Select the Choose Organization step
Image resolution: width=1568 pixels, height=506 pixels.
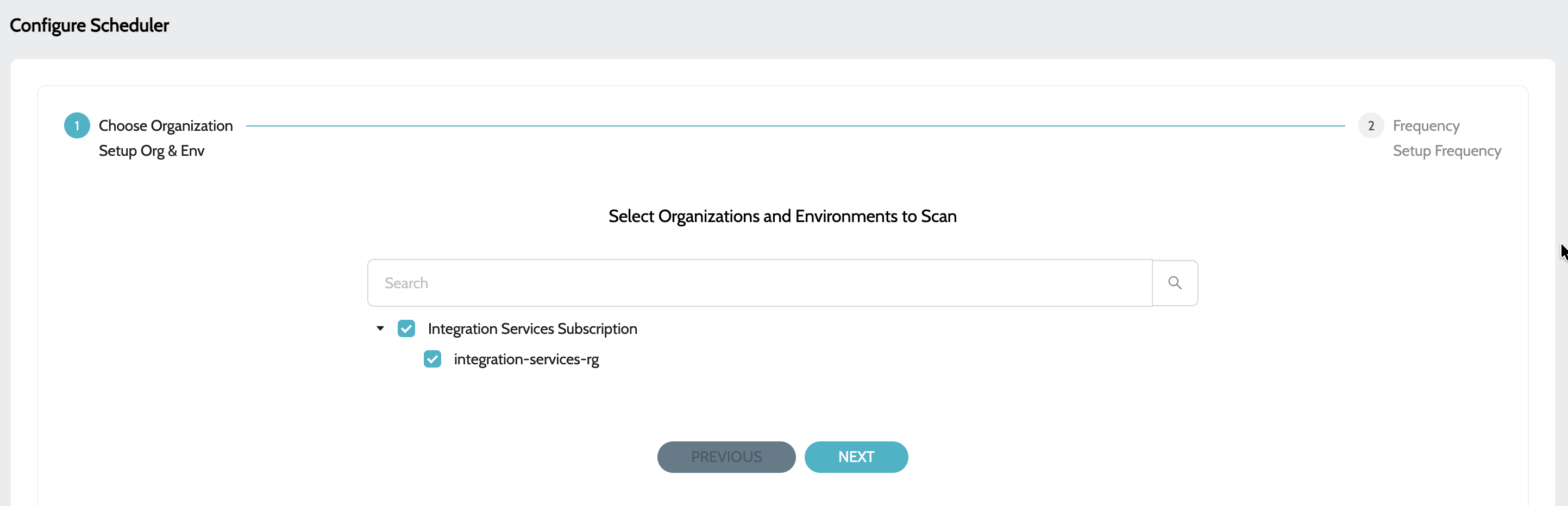point(165,125)
